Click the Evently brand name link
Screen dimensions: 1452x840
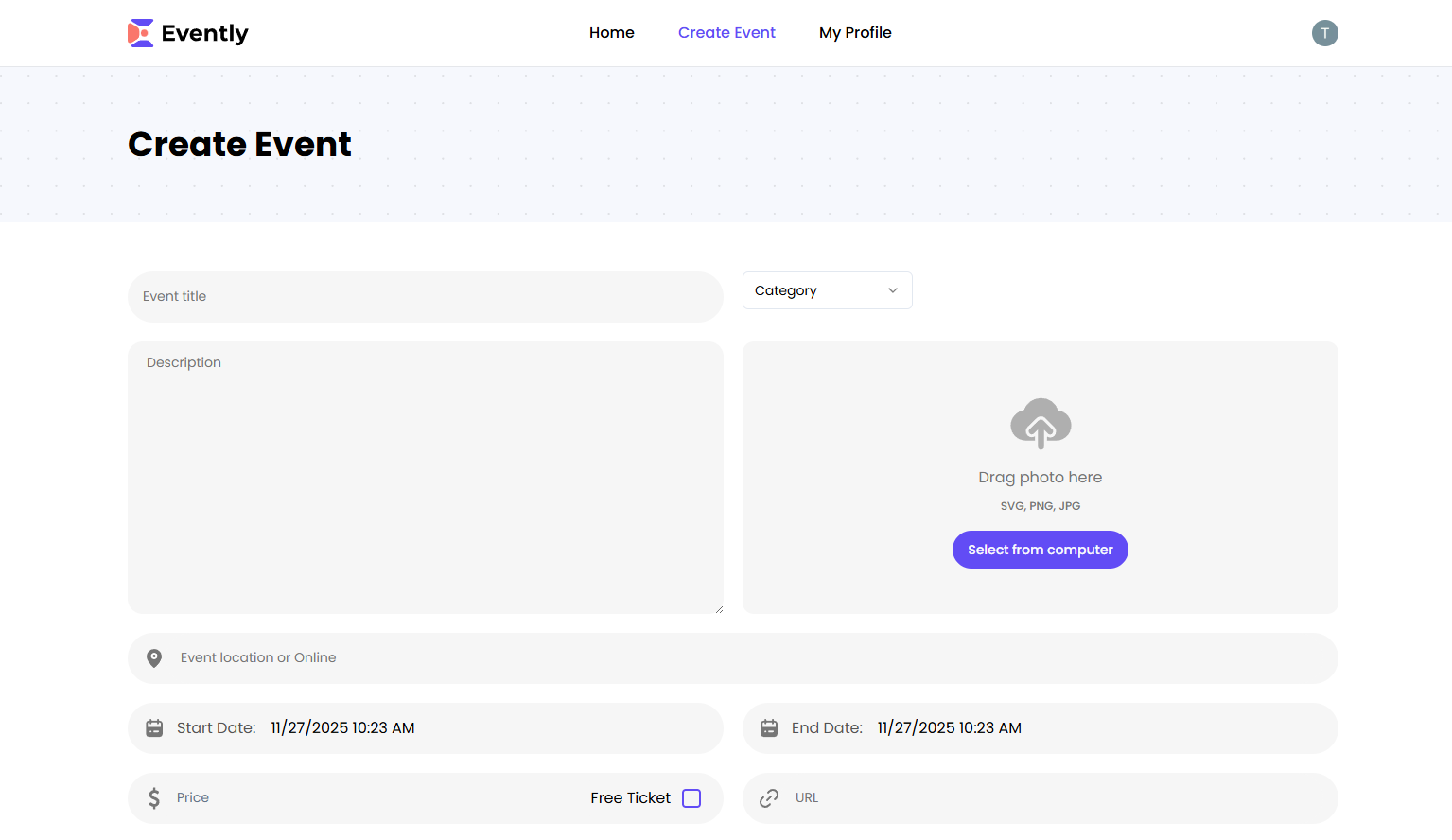pyautogui.click(x=205, y=33)
